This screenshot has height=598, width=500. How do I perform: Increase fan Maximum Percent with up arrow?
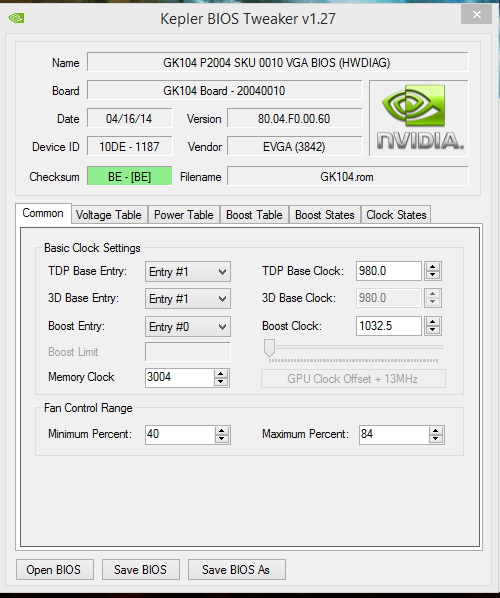436,431
